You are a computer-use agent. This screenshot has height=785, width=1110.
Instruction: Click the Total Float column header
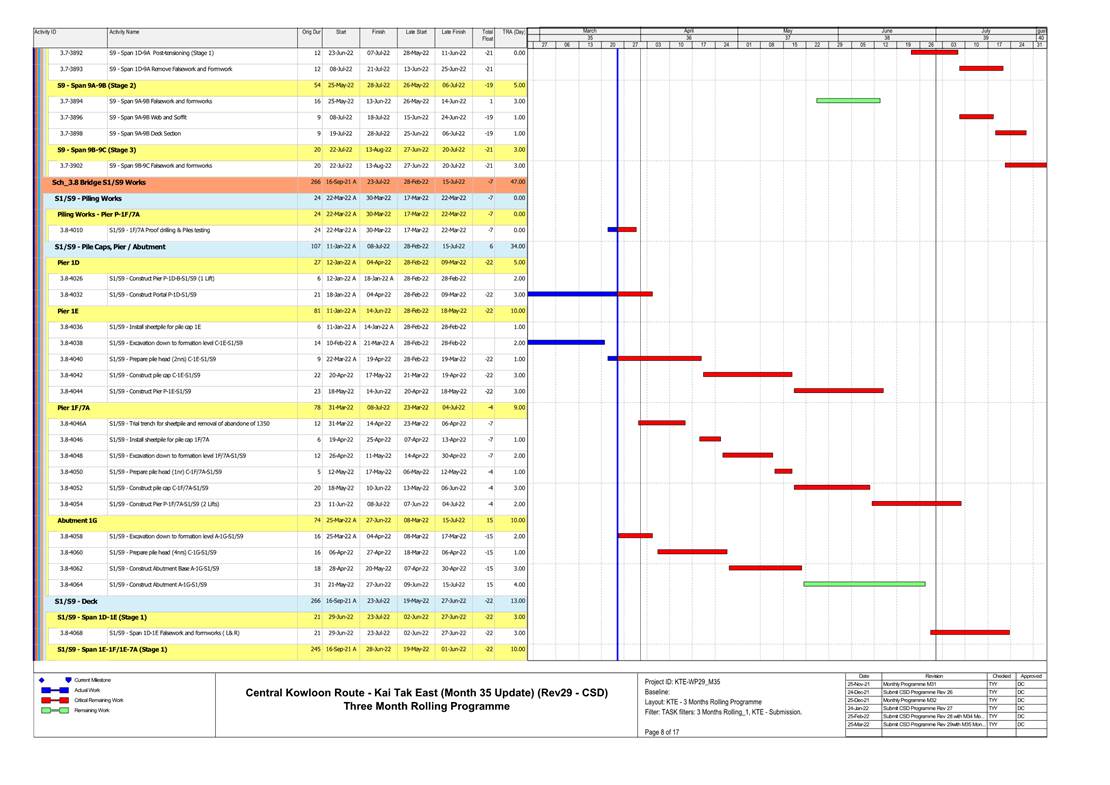pos(487,36)
